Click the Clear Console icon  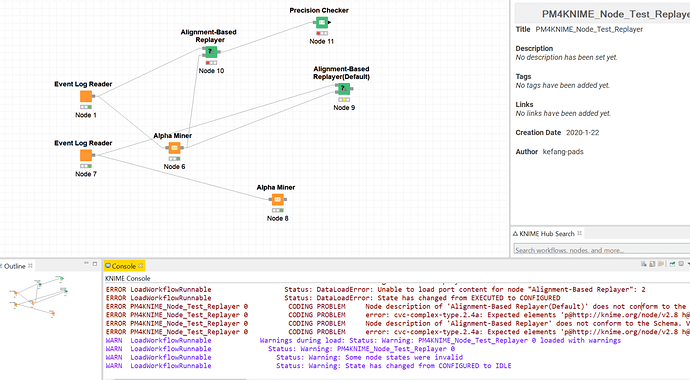[x=643, y=264]
